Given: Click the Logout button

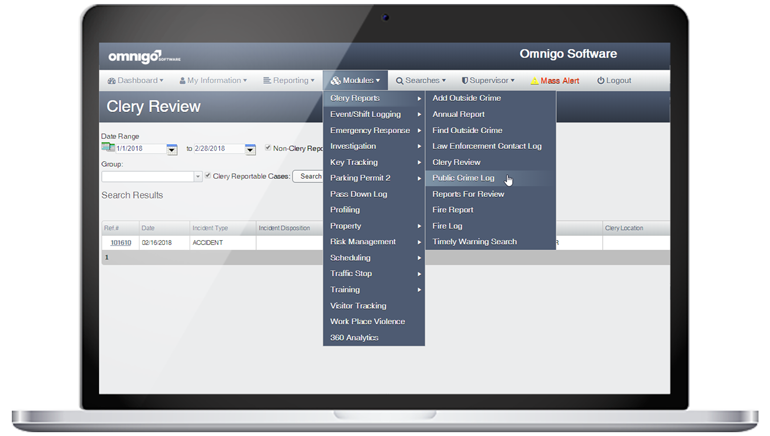Looking at the screenshot, I should pyautogui.click(x=614, y=81).
